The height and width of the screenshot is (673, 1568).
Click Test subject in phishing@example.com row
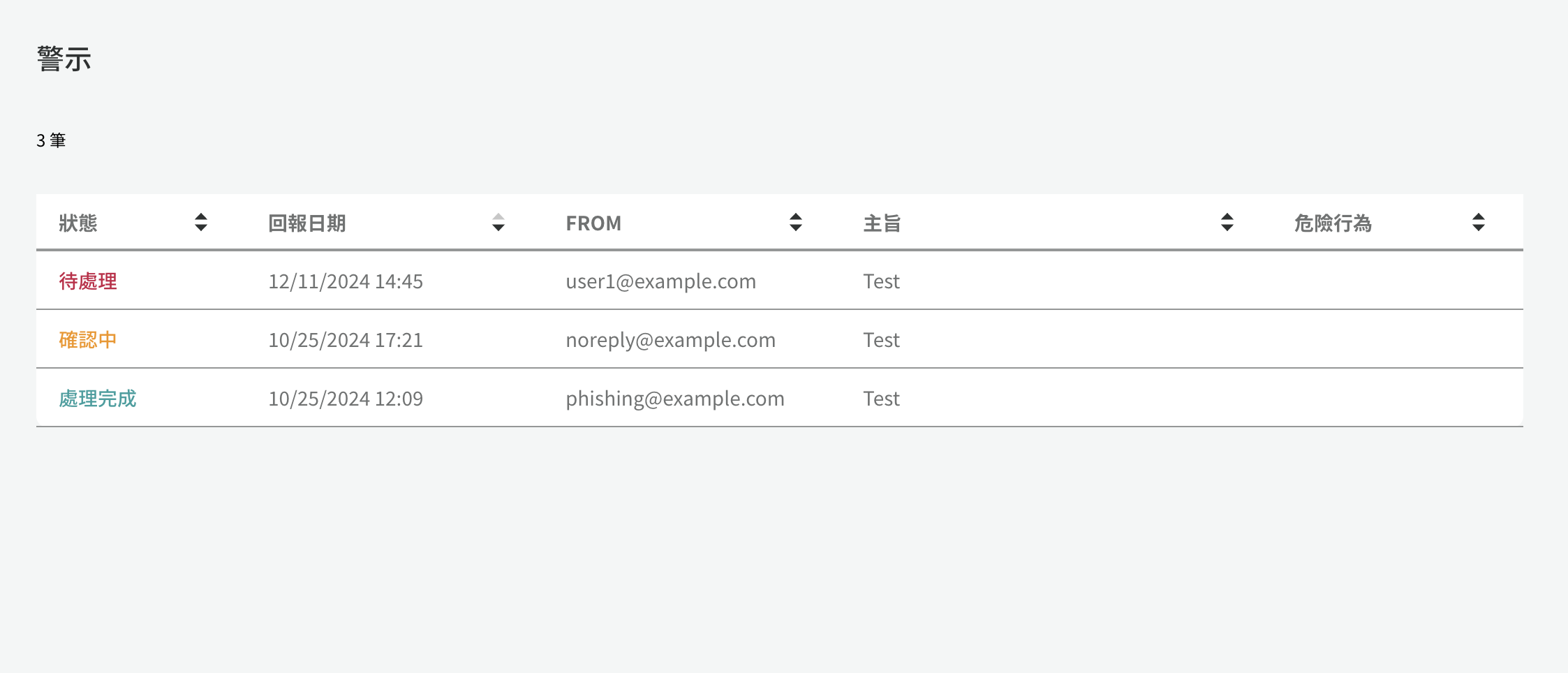click(882, 399)
